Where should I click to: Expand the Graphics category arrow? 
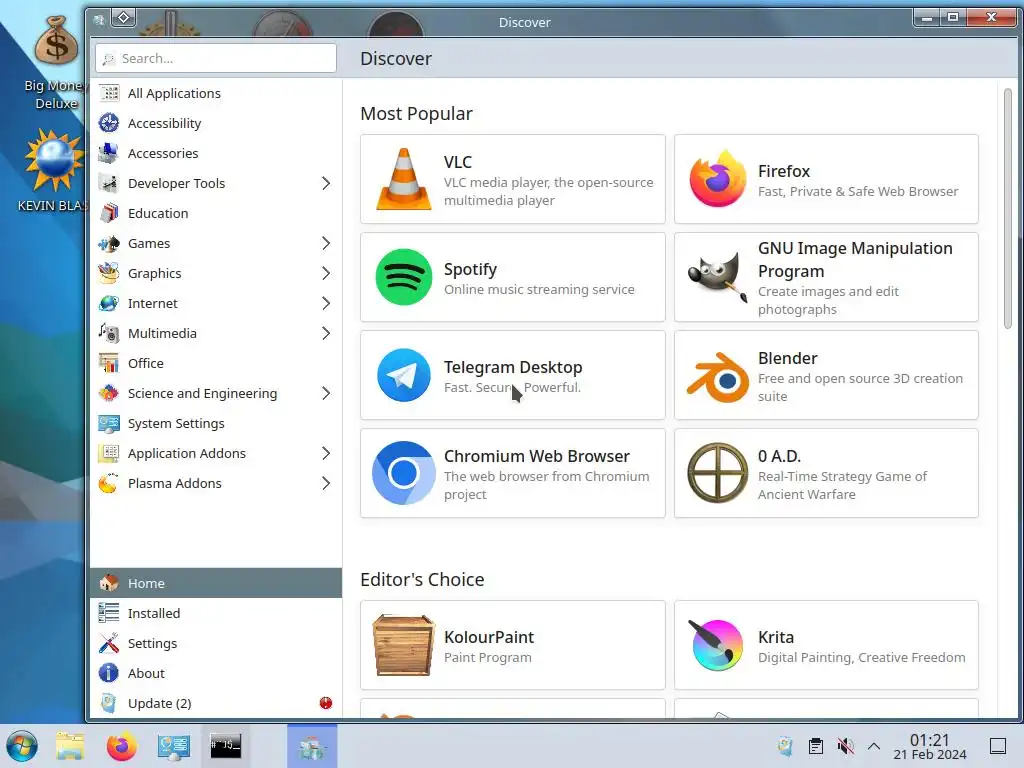pos(326,274)
